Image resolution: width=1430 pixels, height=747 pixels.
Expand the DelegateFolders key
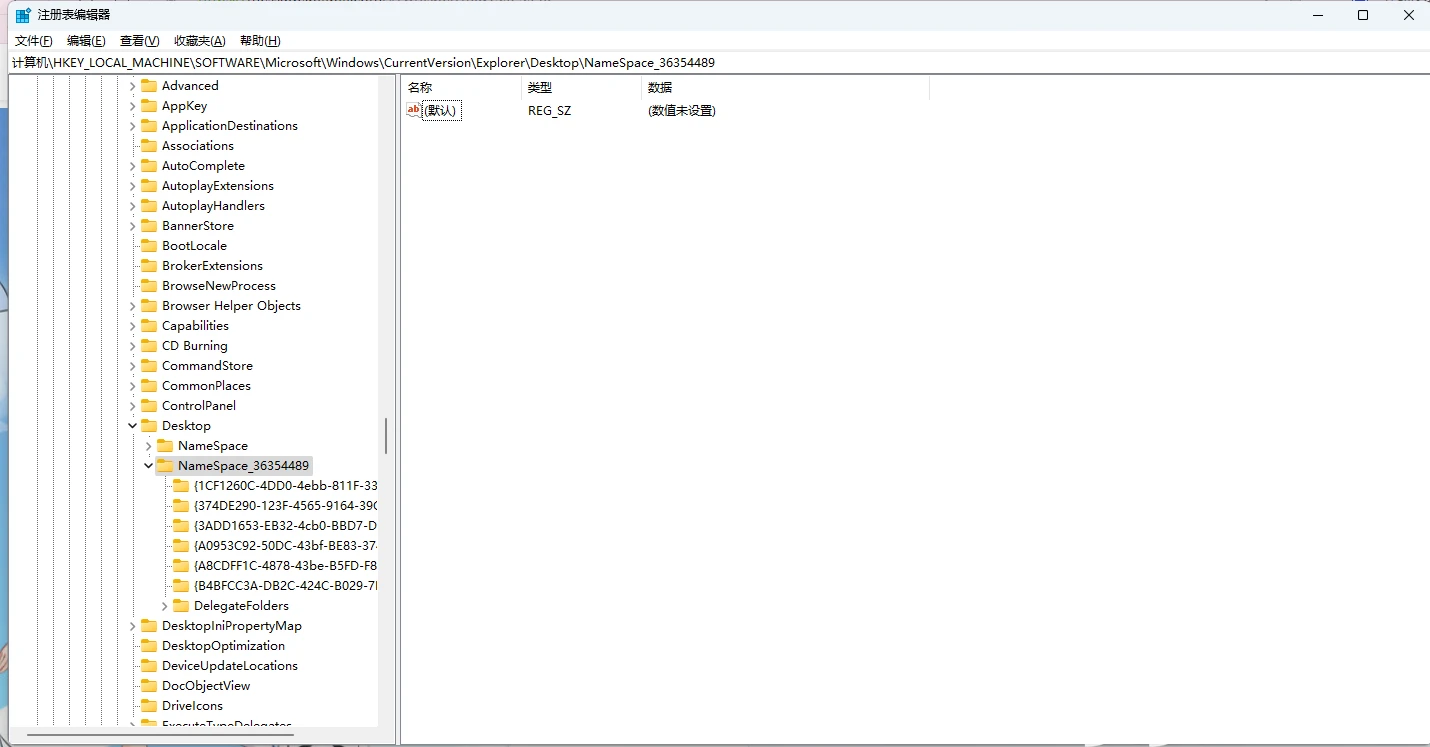[x=164, y=606]
